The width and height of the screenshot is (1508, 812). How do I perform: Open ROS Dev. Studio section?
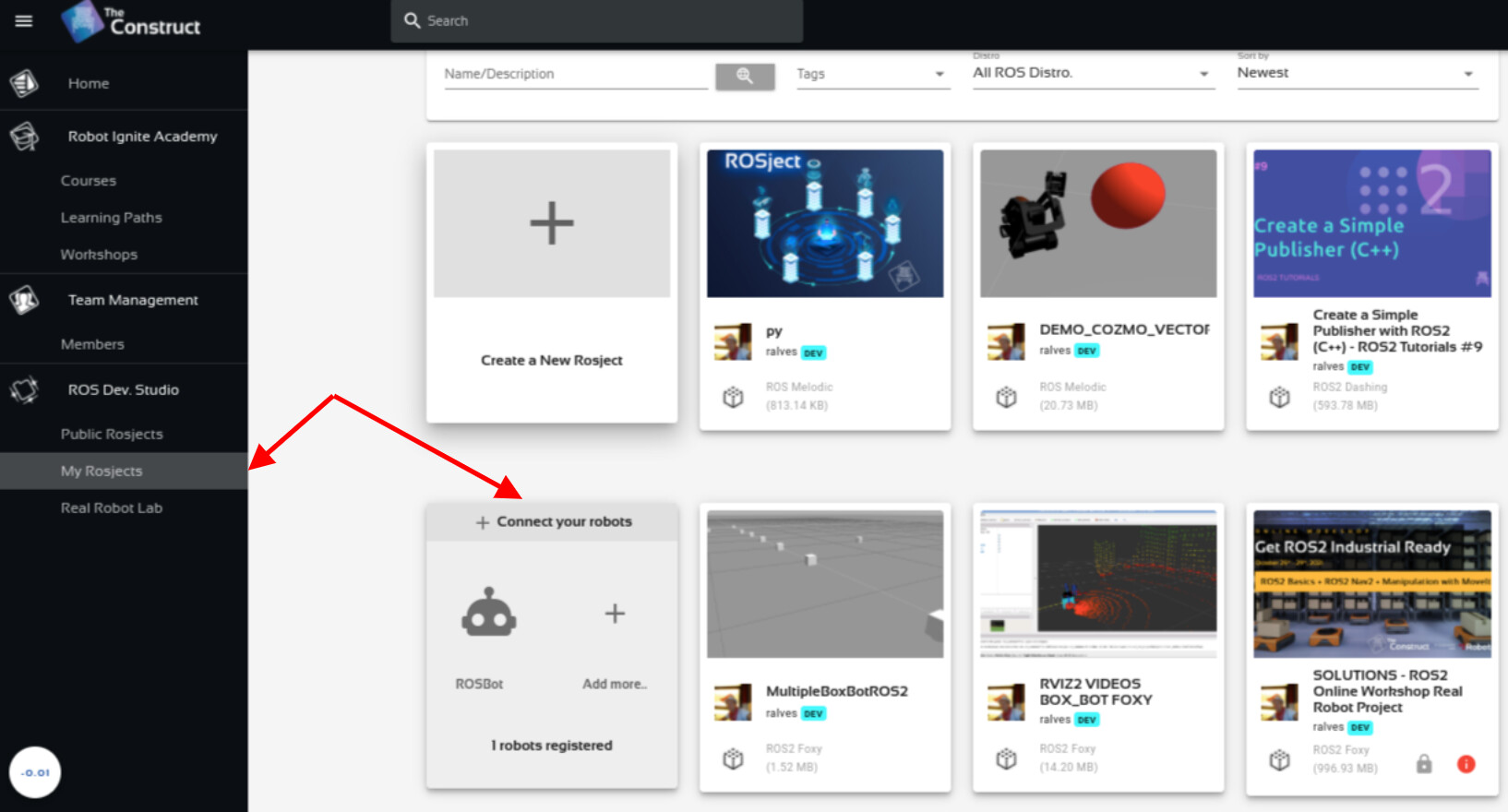124,389
